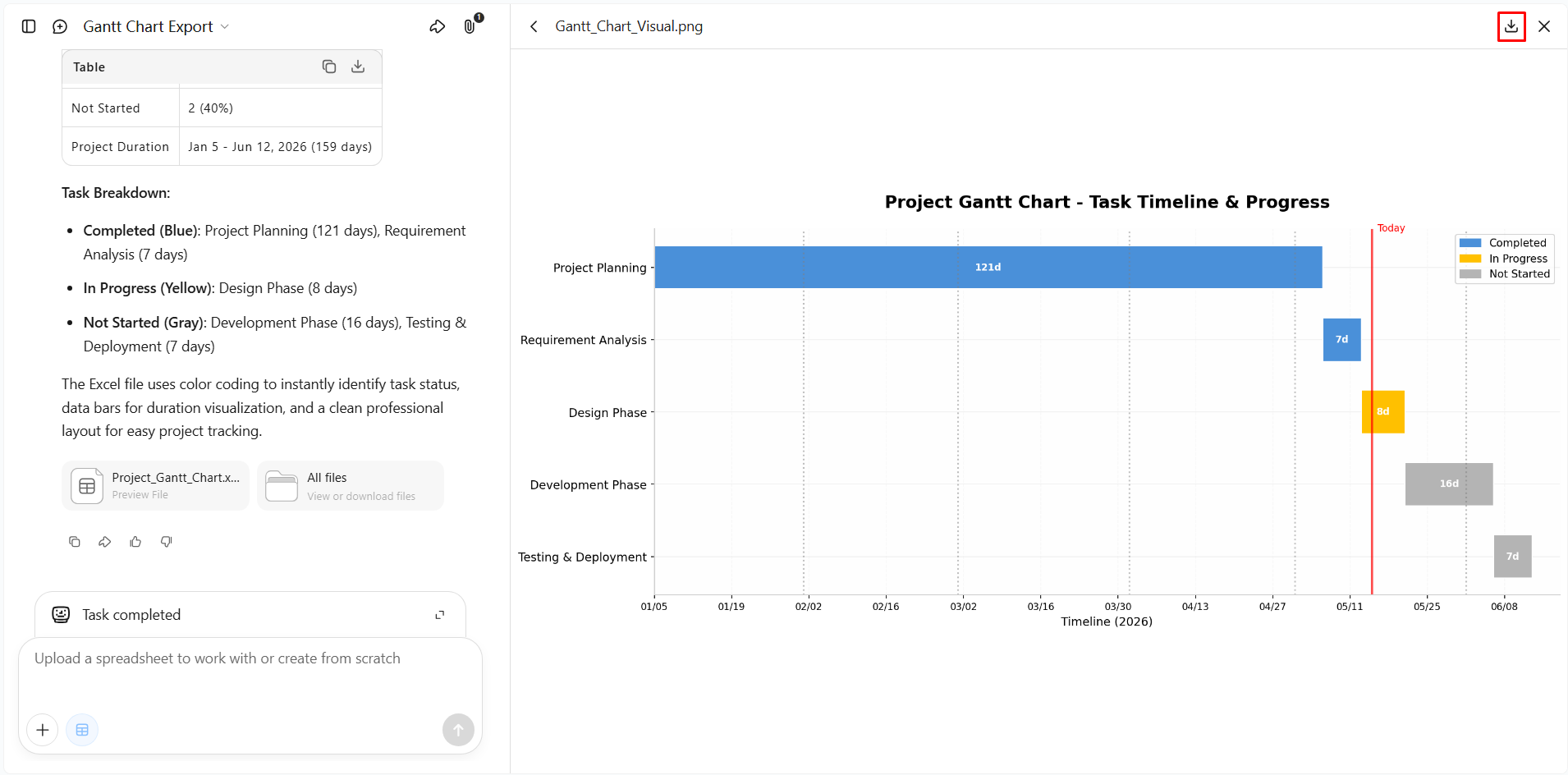Open All files download card

pos(351,485)
